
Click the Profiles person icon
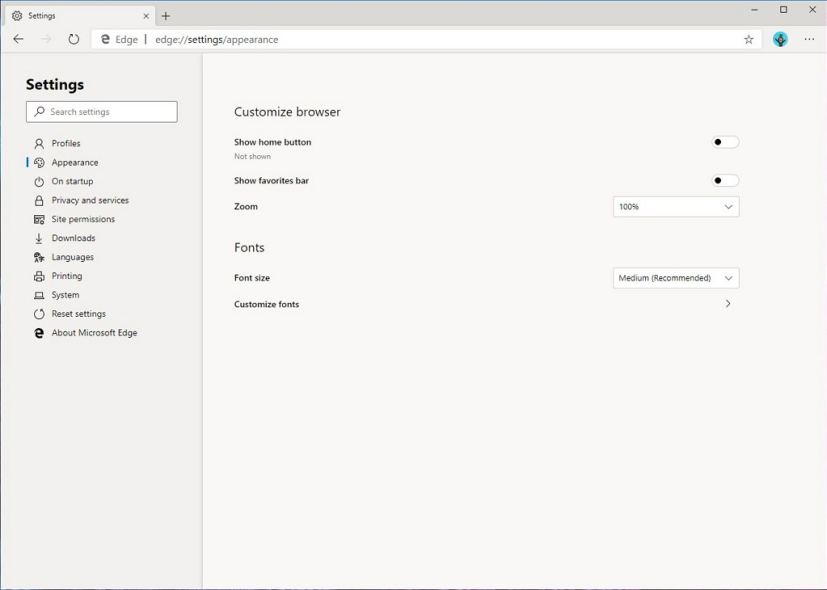tap(39, 143)
